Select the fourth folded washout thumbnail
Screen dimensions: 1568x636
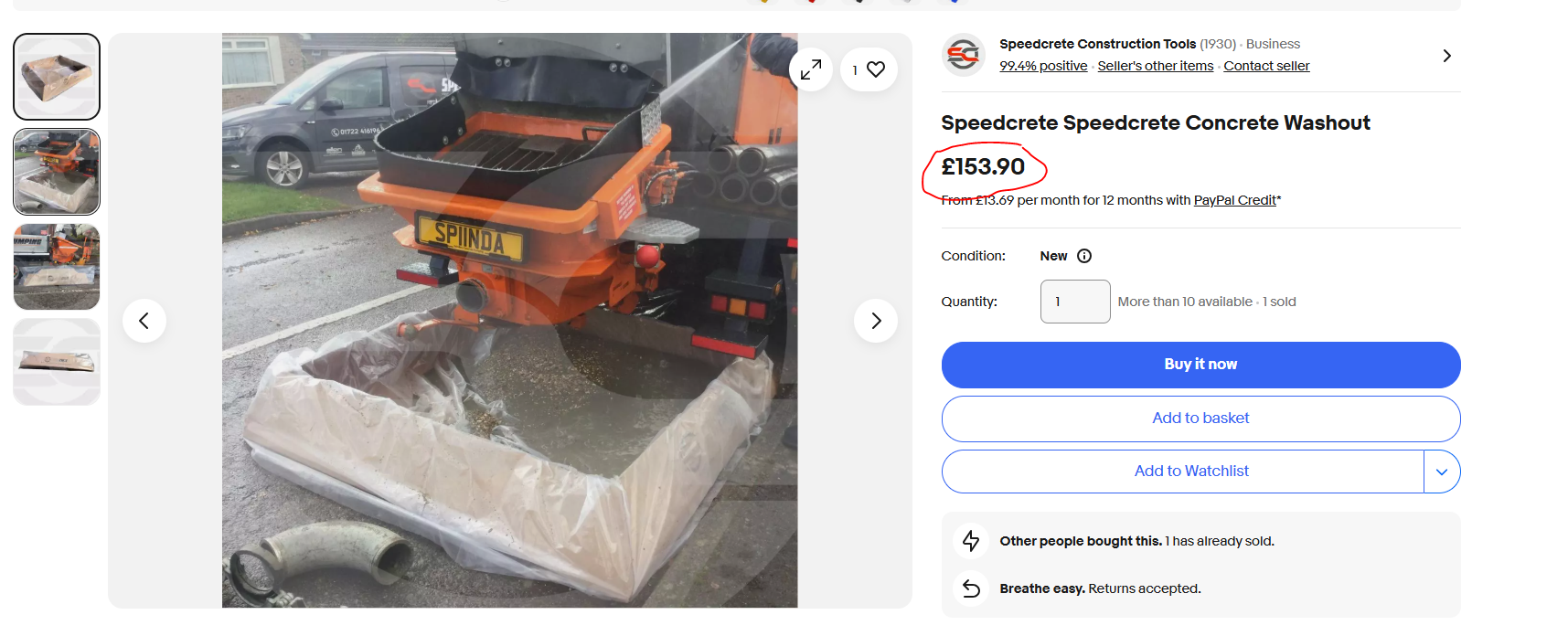pos(57,362)
